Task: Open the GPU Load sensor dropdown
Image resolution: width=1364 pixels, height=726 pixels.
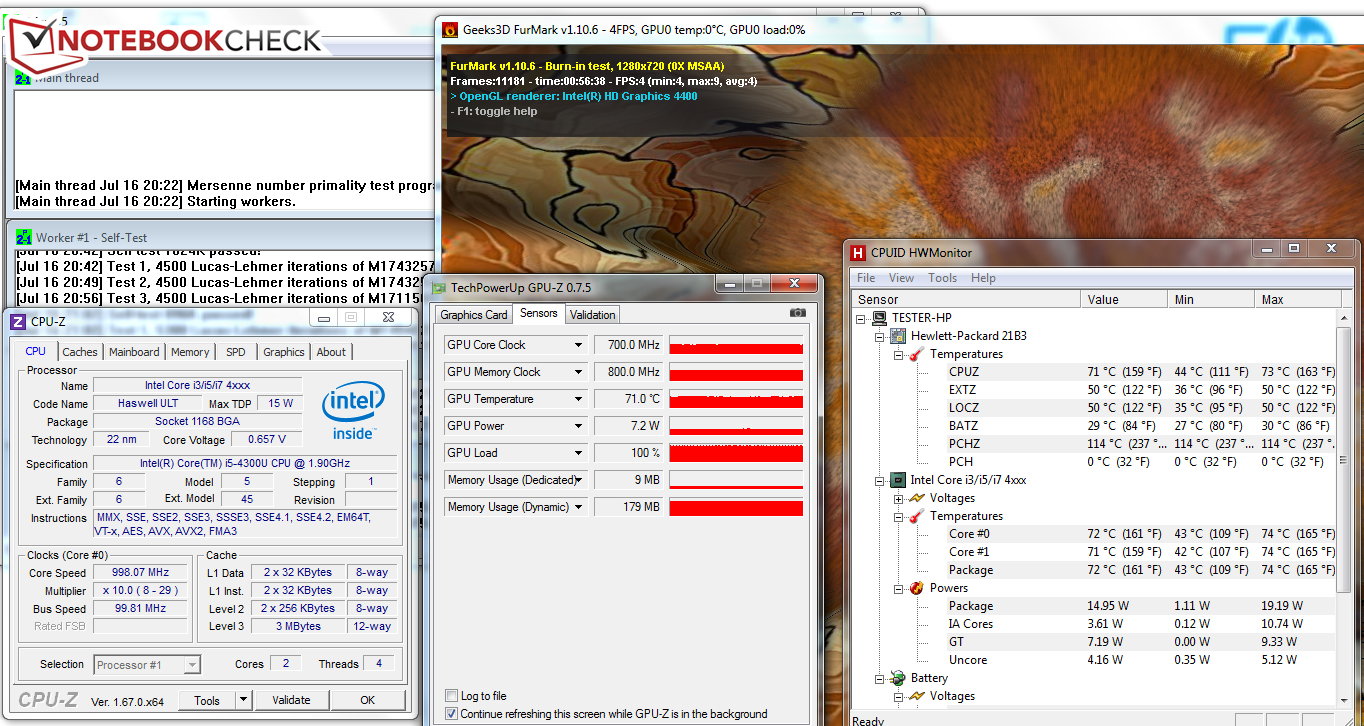Action: [578, 453]
